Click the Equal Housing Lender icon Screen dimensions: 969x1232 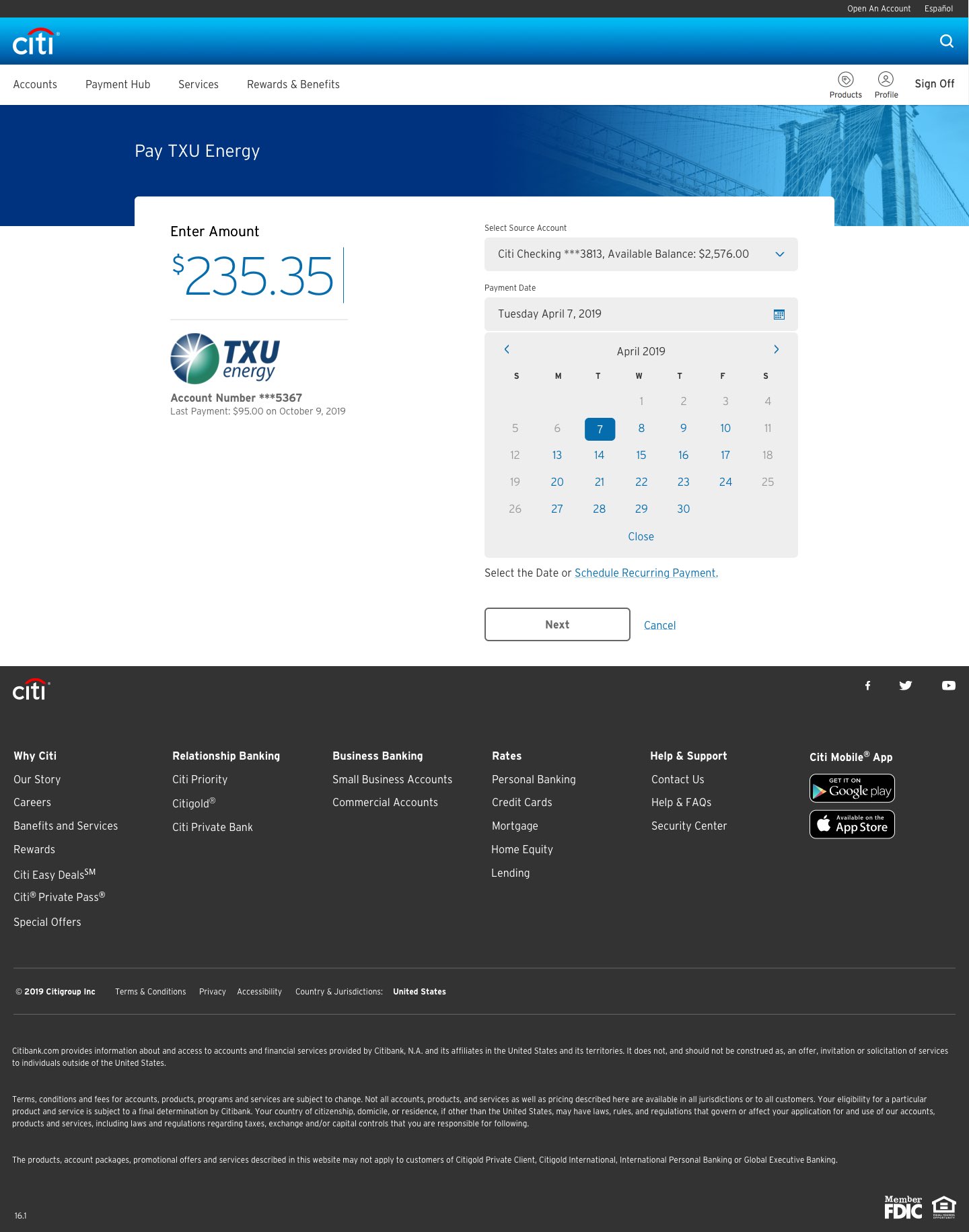(x=944, y=1207)
